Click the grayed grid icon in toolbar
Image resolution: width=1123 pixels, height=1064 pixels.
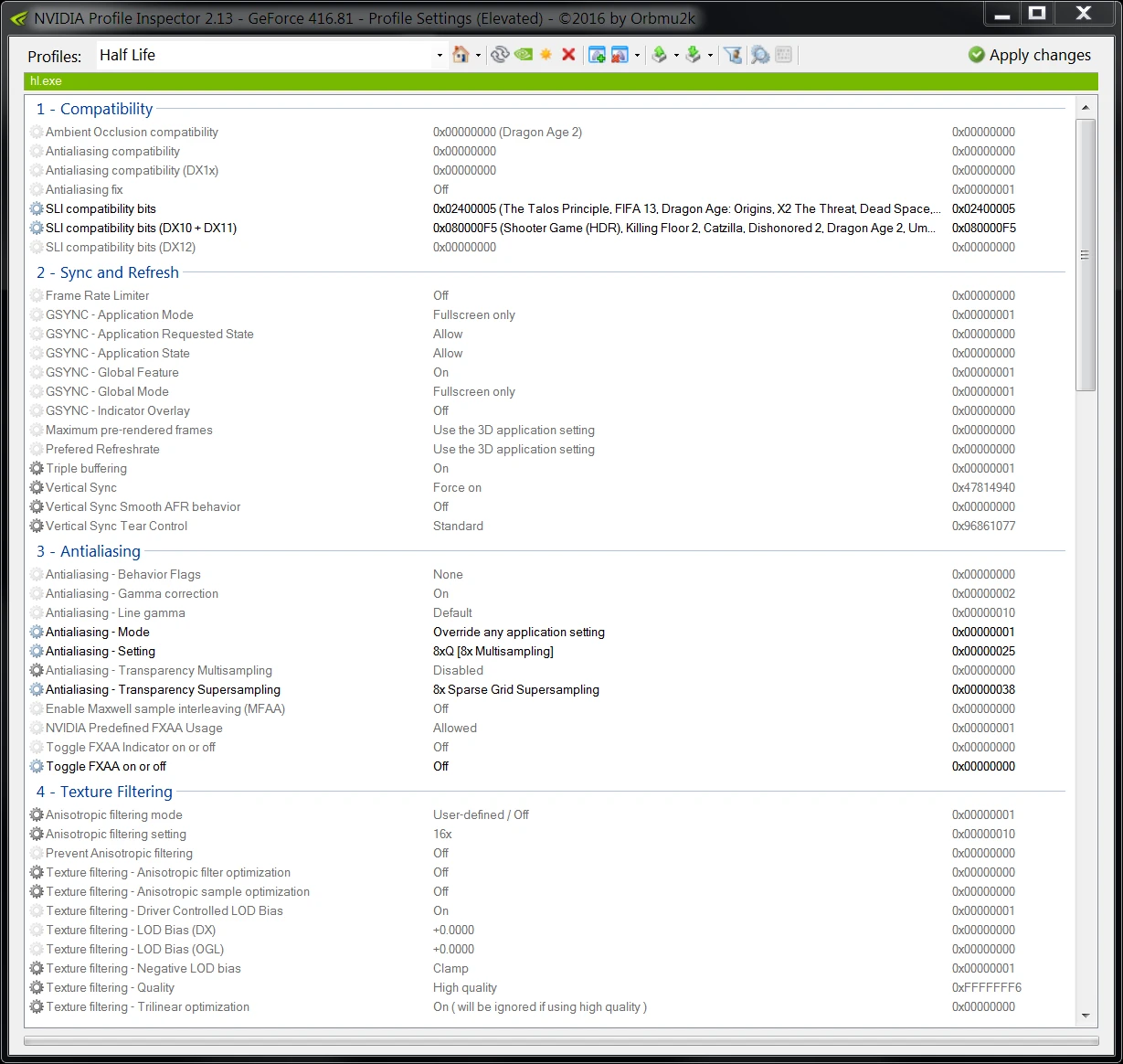[784, 55]
